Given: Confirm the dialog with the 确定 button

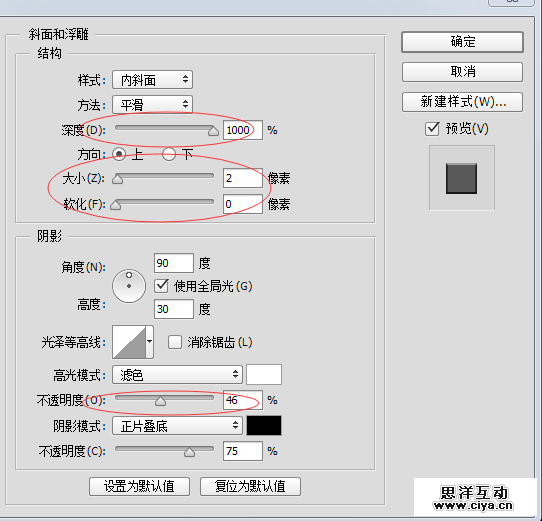Looking at the screenshot, I should coord(462,42).
